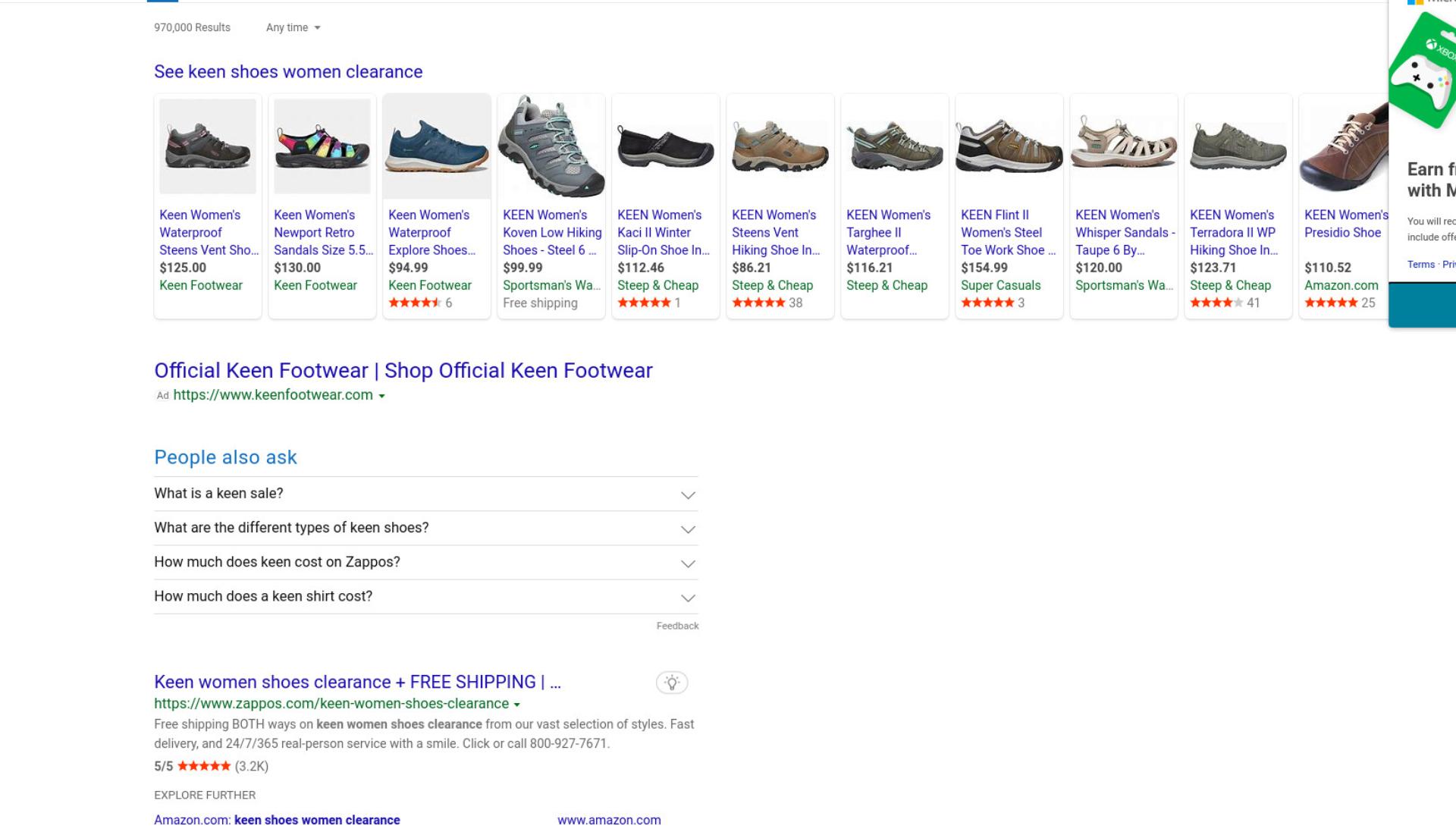Click the 41-review star rating on Terradora II
Screen dimensions: 1456x832
coord(1225,303)
